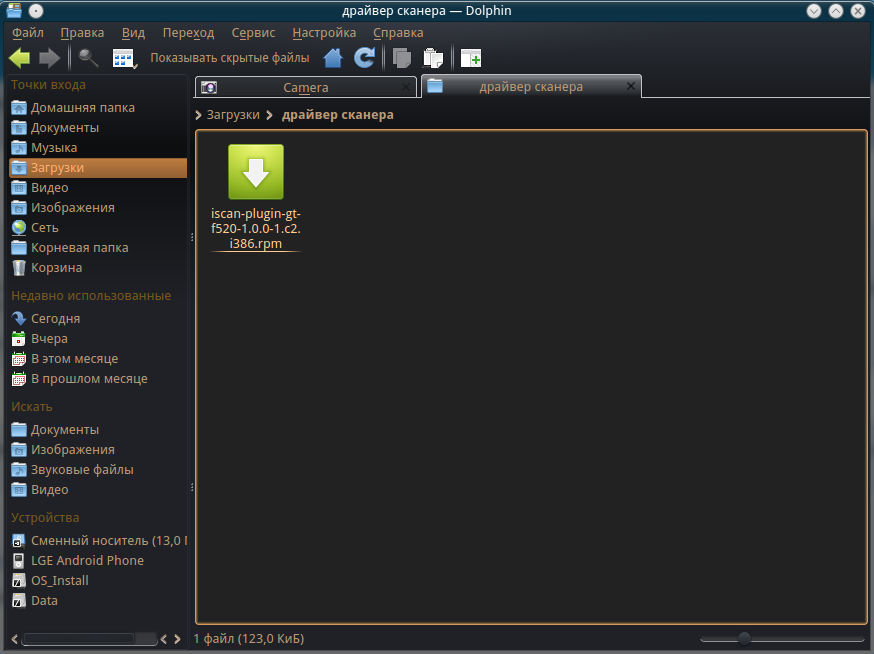Switch to the Camera tab

pos(305,88)
